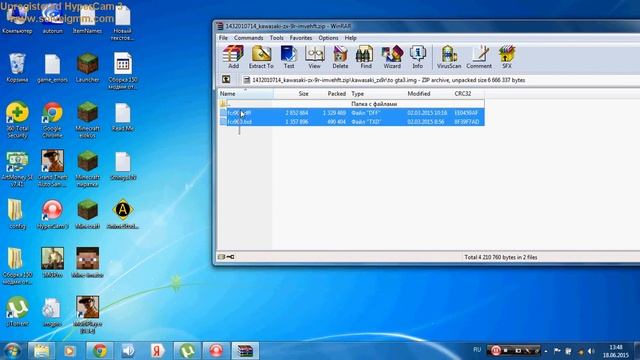This screenshot has width=640, height=360.
Task: Click the Add toolbar icon in WinRAR
Action: point(233,57)
